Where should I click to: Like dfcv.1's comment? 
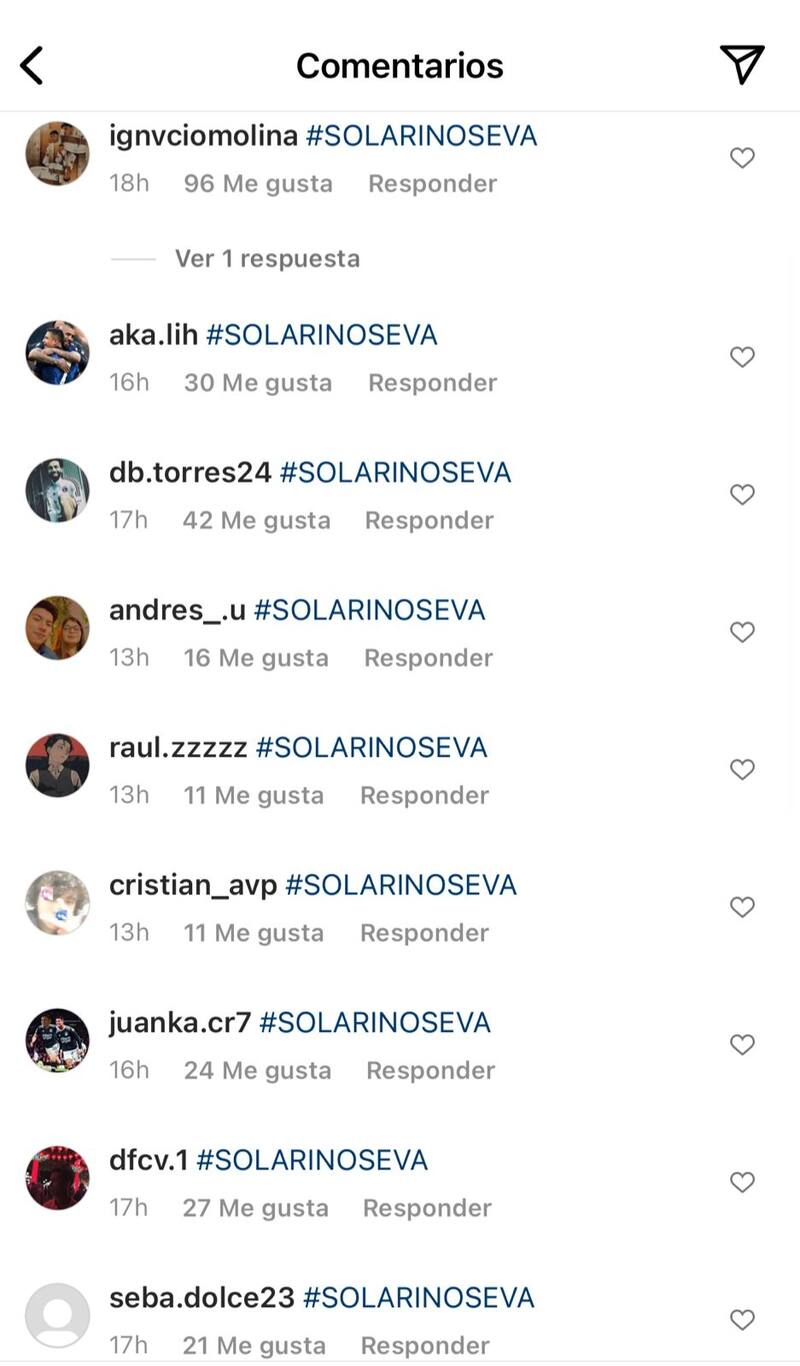[x=742, y=1182]
